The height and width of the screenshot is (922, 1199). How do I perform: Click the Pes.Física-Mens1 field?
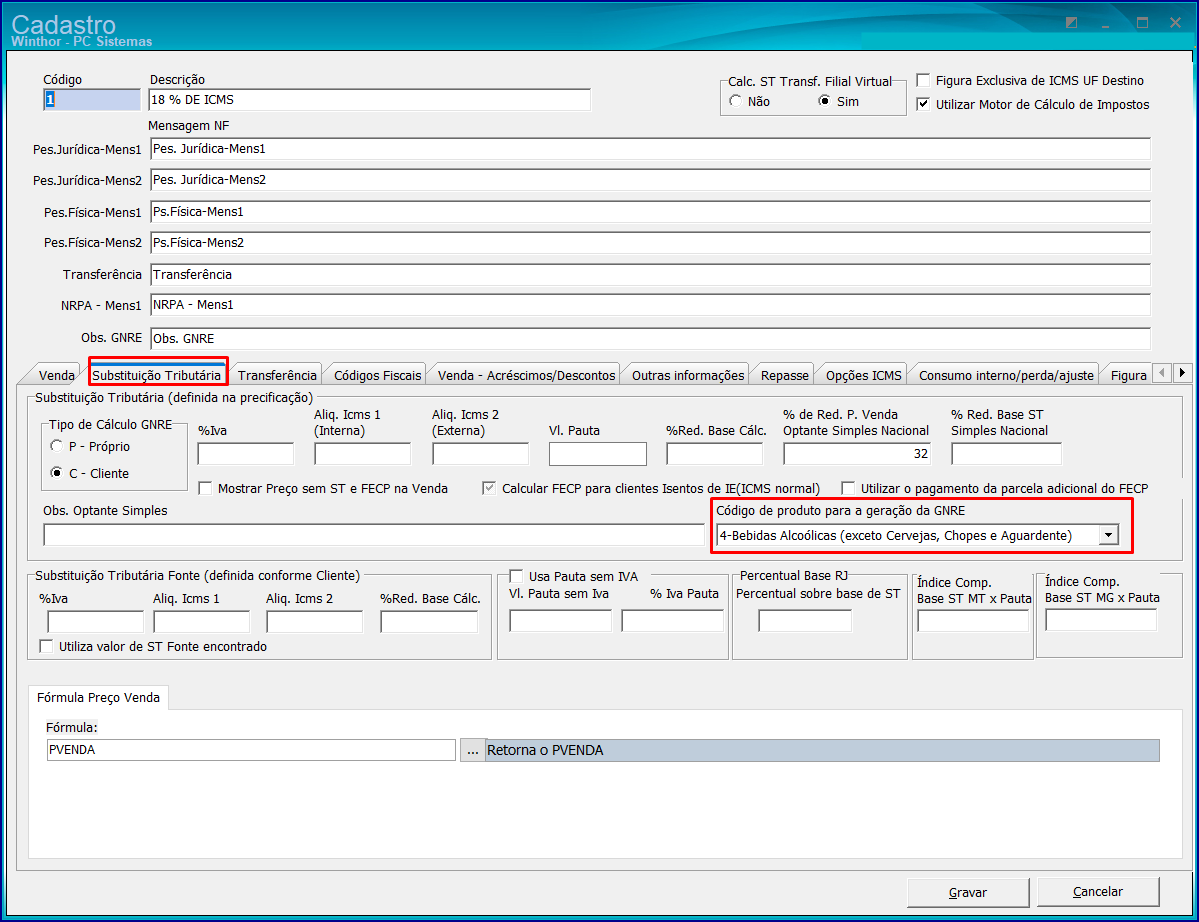650,212
